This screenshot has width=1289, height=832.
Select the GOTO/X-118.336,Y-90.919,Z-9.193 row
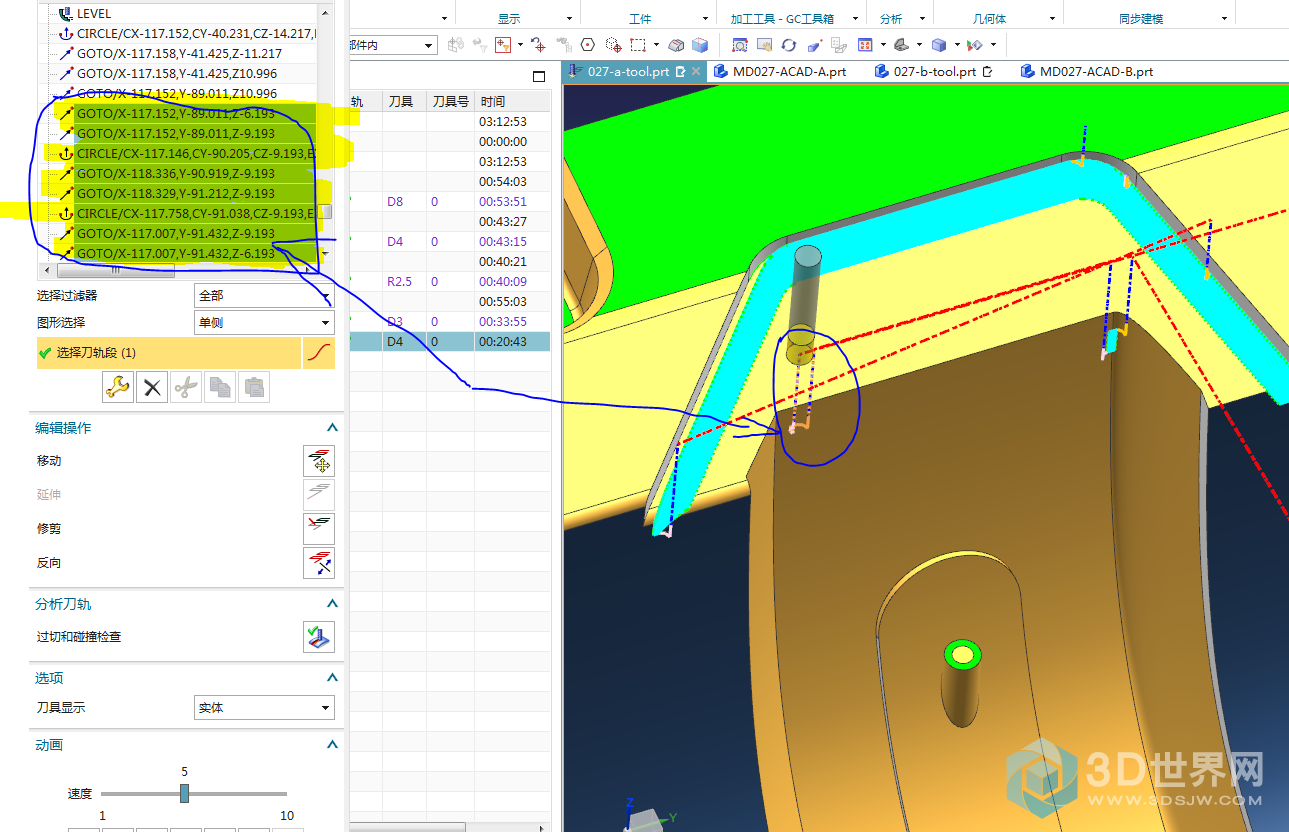tap(175, 174)
